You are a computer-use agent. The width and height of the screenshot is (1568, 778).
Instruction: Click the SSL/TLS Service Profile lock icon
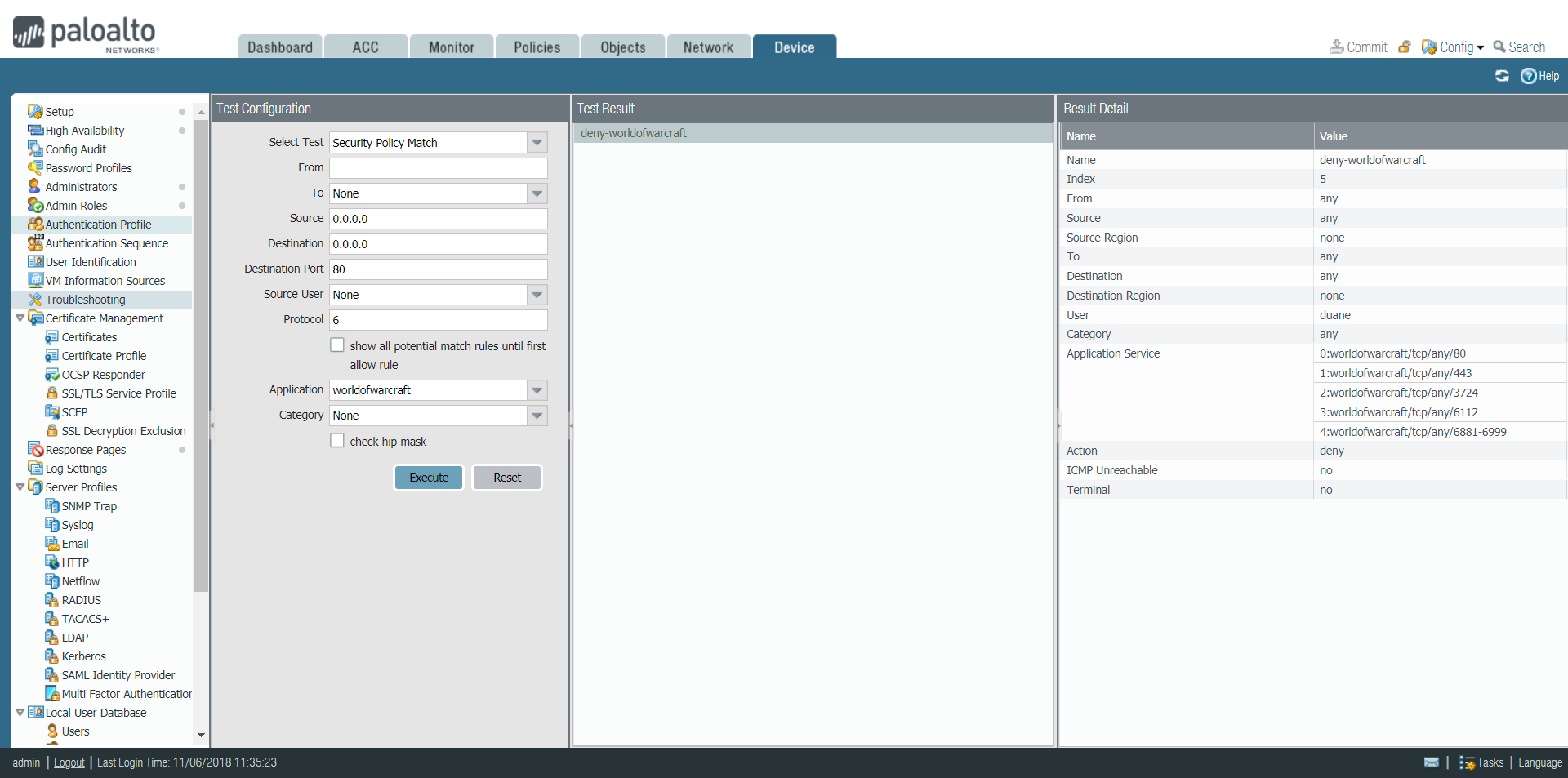pyautogui.click(x=52, y=393)
